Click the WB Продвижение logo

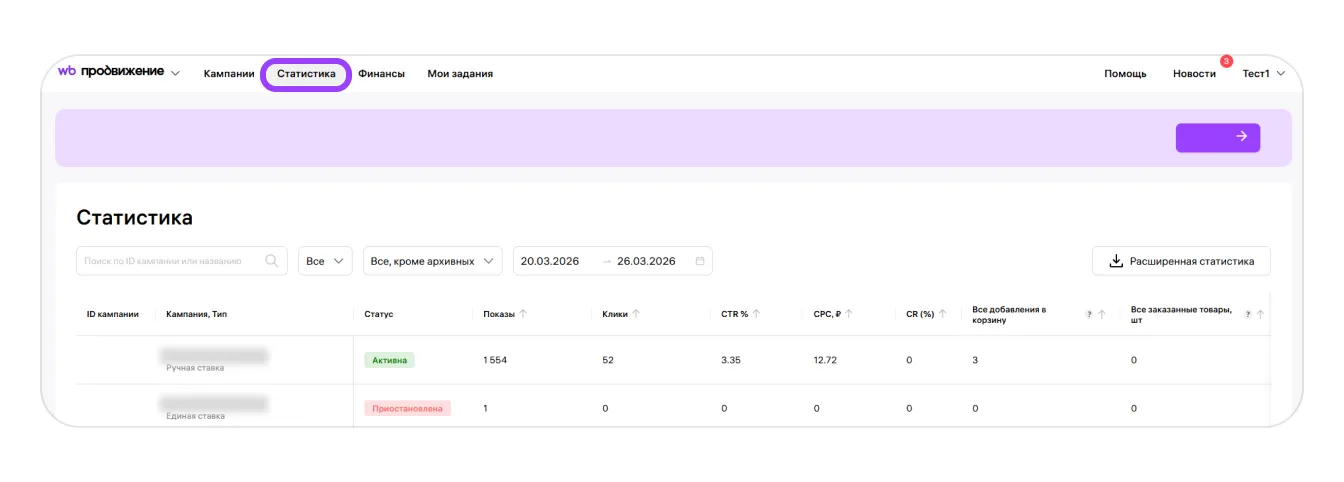[x=110, y=72]
